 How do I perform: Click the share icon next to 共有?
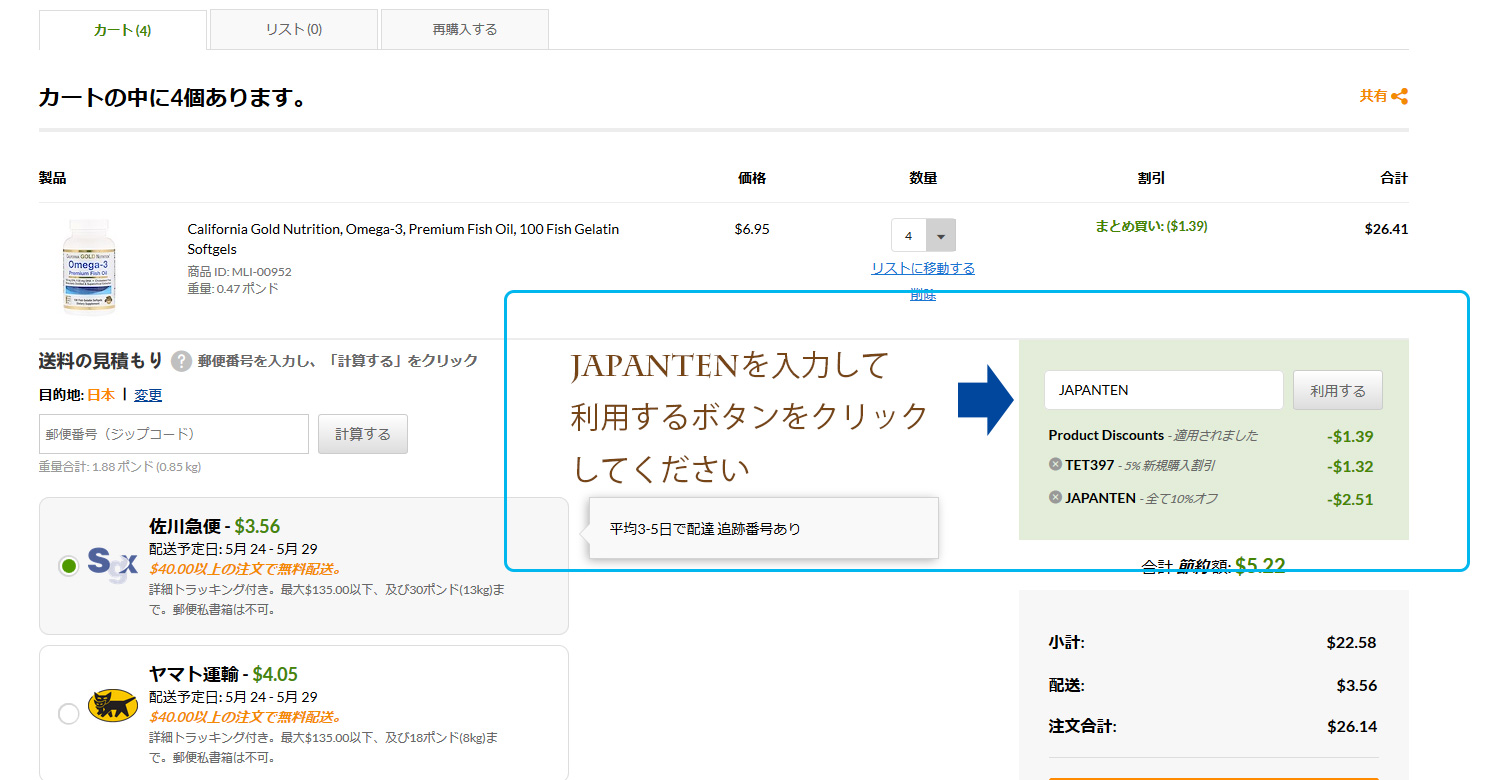click(1399, 97)
